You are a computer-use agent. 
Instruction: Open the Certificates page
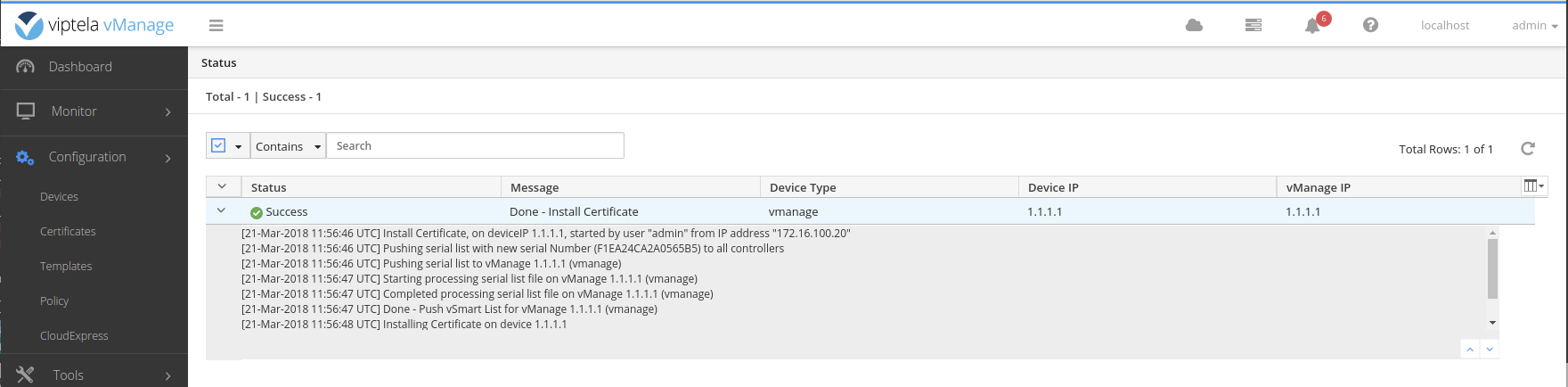(x=68, y=231)
